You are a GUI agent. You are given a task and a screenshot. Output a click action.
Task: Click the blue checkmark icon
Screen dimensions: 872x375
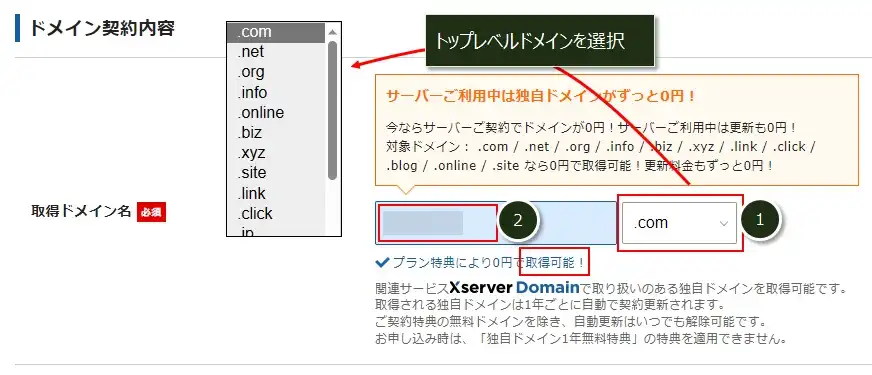[382, 263]
